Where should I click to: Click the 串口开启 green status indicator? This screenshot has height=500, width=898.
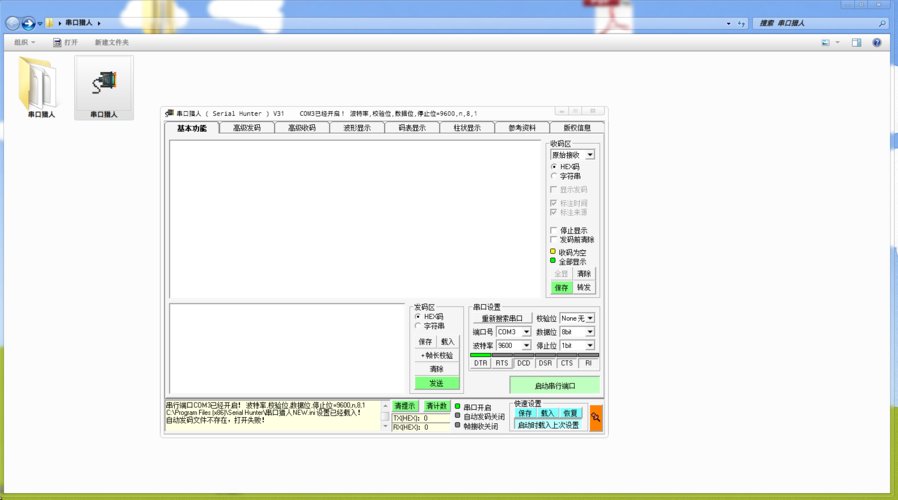458,407
